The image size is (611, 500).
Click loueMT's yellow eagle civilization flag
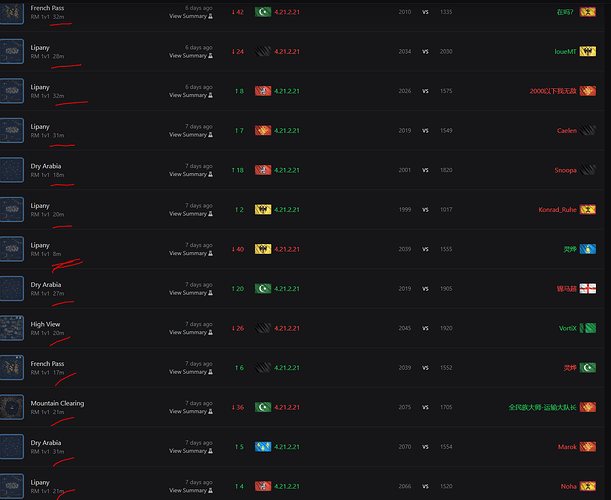coord(588,51)
